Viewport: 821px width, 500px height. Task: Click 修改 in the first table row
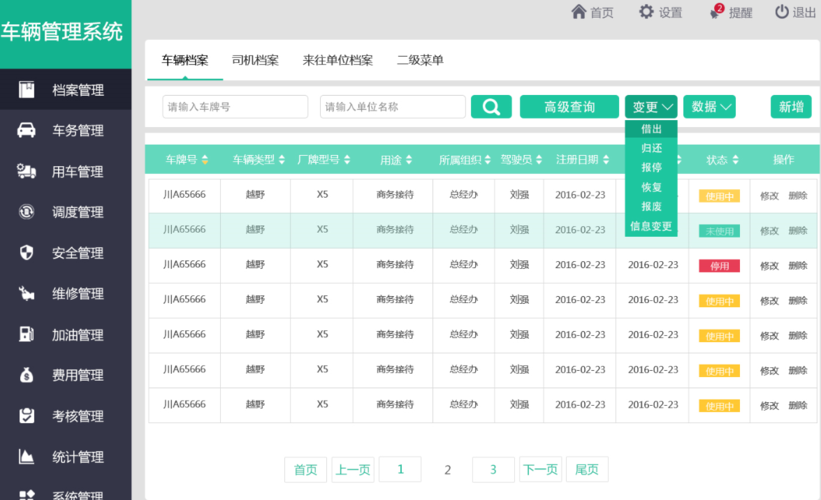pos(769,196)
